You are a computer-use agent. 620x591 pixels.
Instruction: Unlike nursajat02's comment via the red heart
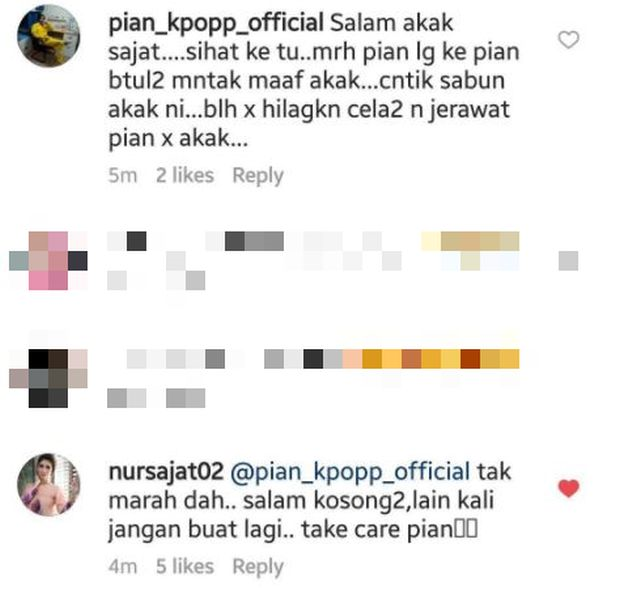point(569,488)
